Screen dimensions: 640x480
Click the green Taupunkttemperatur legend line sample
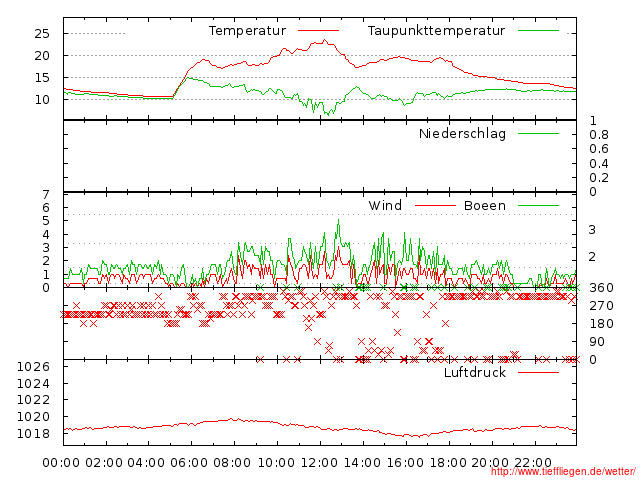click(x=538, y=31)
